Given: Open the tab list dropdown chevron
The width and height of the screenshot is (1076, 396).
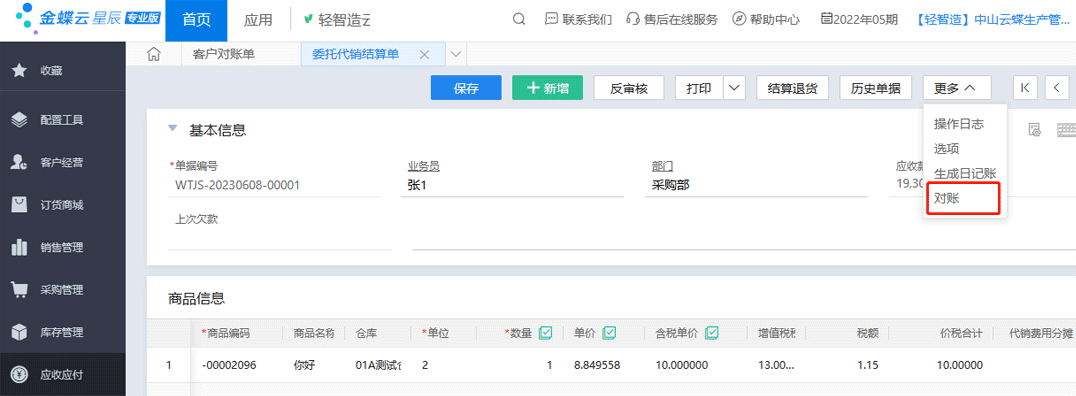Looking at the screenshot, I should coord(456,55).
